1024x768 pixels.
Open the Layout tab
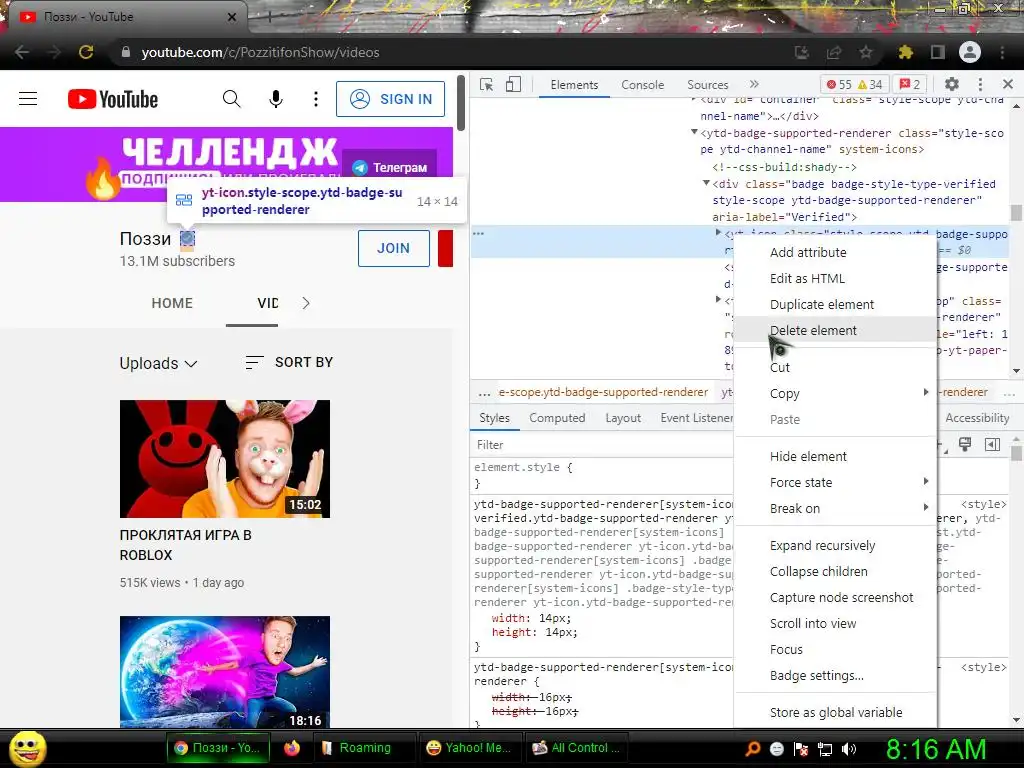[x=623, y=418]
